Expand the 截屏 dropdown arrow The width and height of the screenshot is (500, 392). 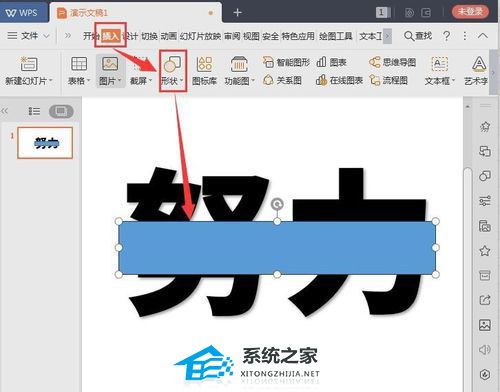tap(151, 80)
